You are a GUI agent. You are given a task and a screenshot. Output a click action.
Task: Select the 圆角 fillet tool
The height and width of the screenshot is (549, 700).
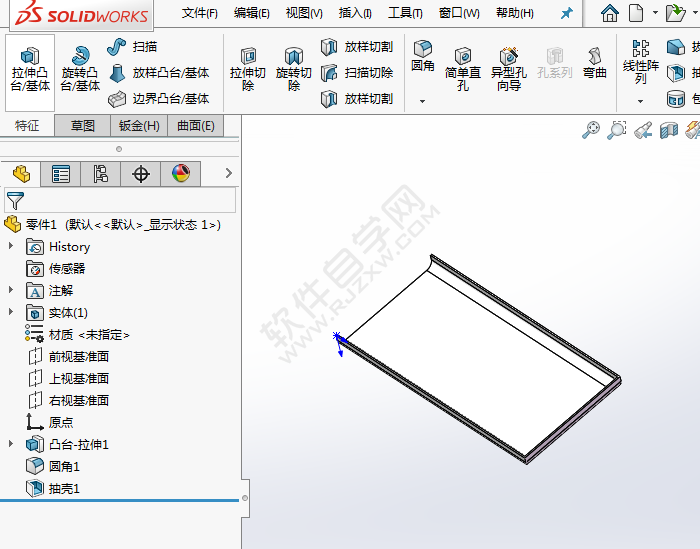tap(423, 56)
